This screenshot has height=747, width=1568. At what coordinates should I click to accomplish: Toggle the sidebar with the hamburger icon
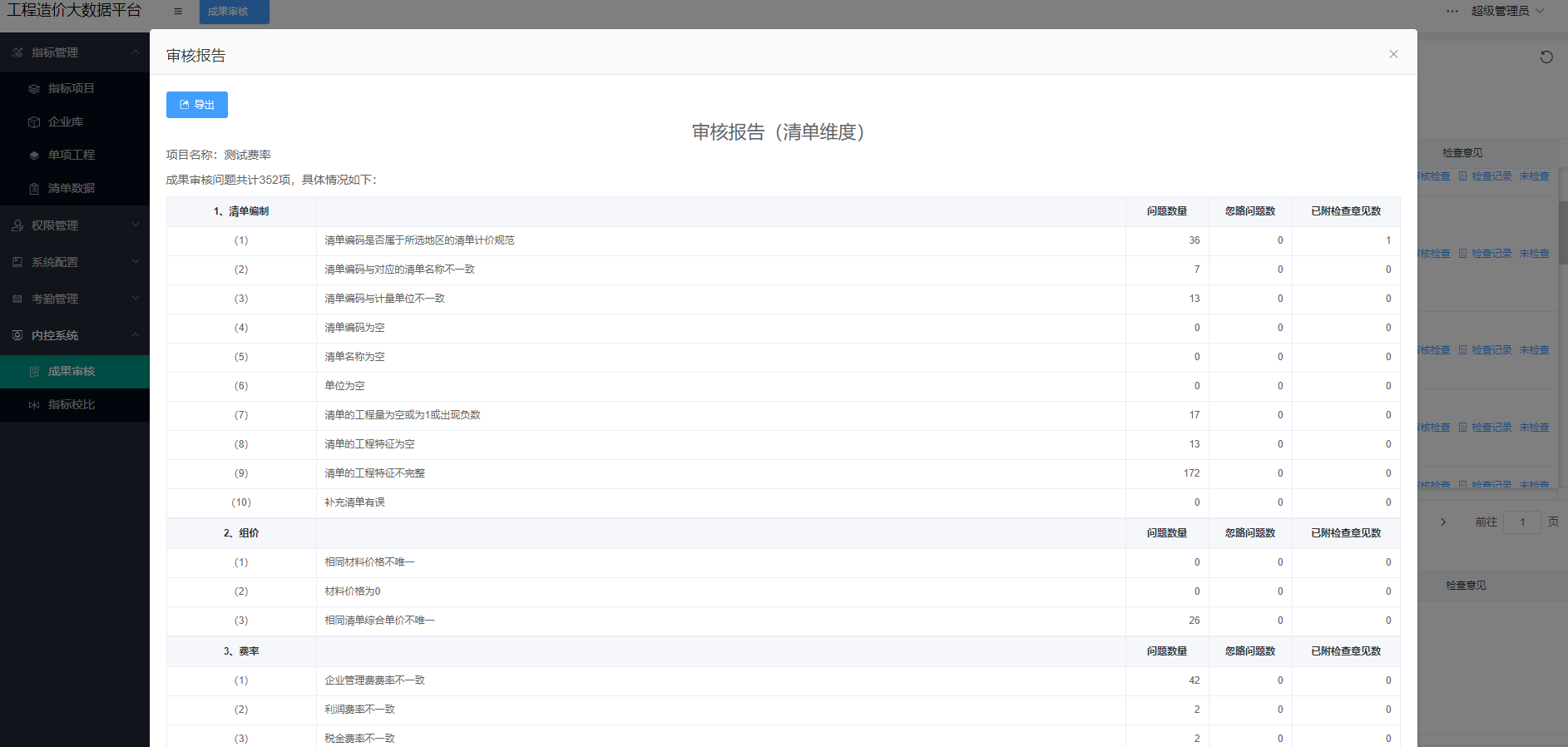[178, 12]
